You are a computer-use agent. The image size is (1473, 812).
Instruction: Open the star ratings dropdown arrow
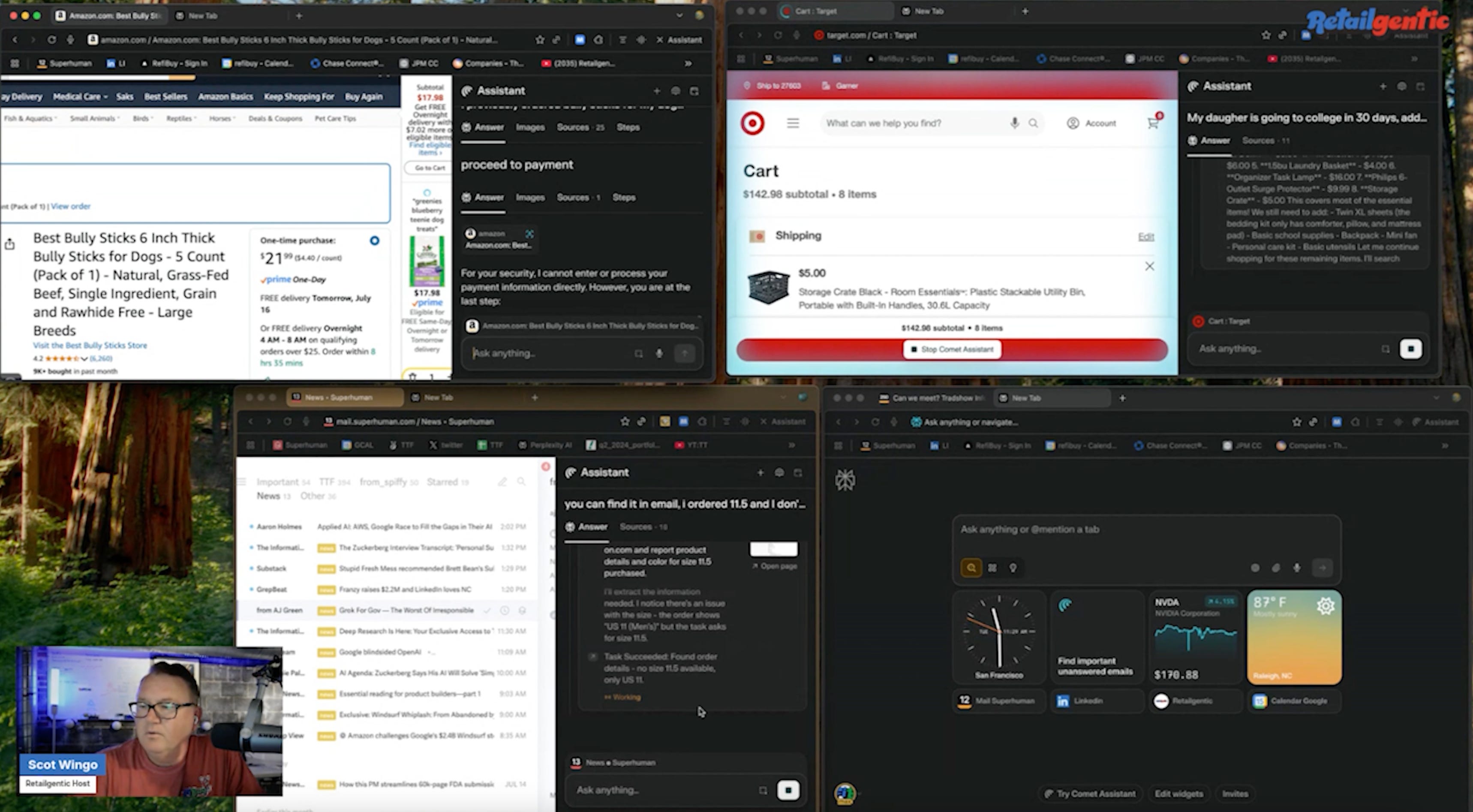[x=84, y=358]
